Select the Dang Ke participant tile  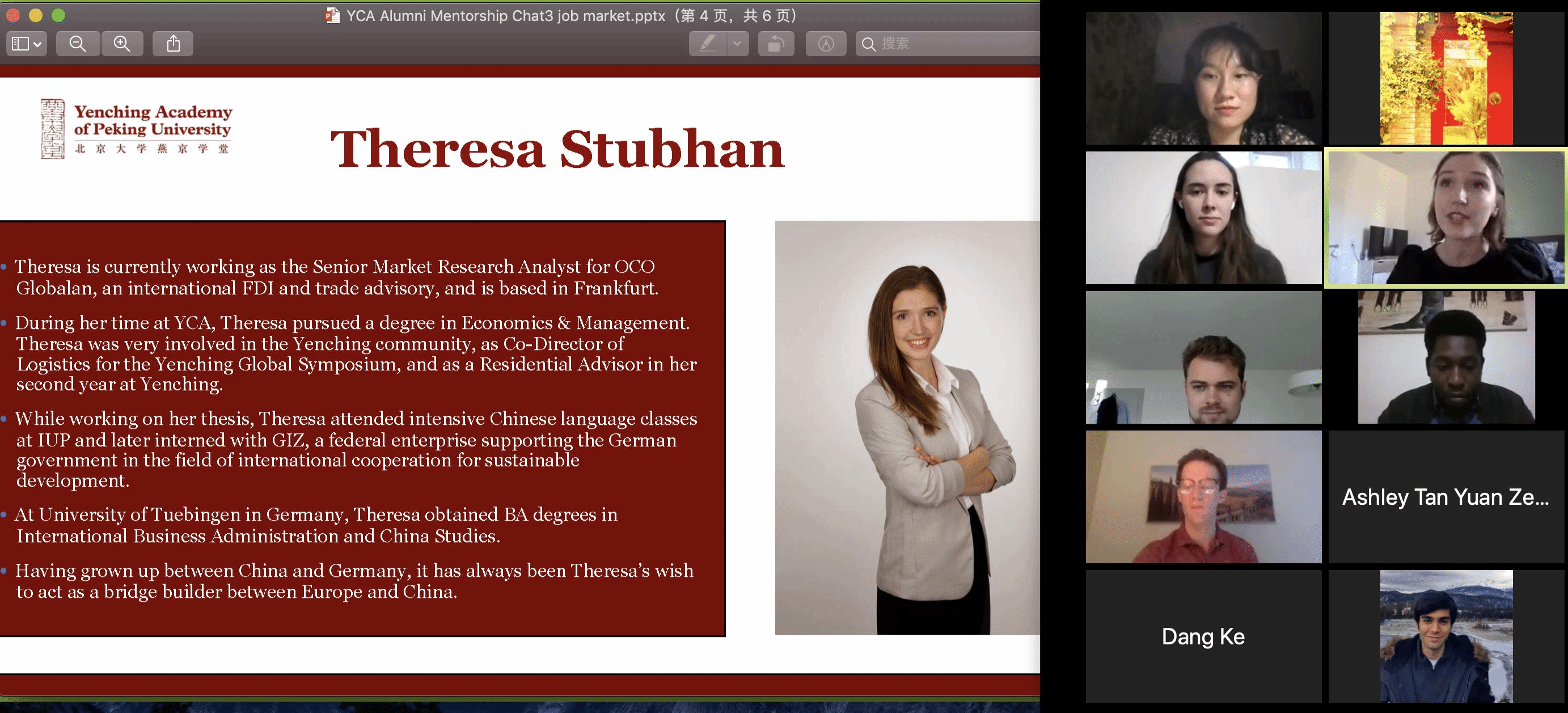tap(1203, 636)
